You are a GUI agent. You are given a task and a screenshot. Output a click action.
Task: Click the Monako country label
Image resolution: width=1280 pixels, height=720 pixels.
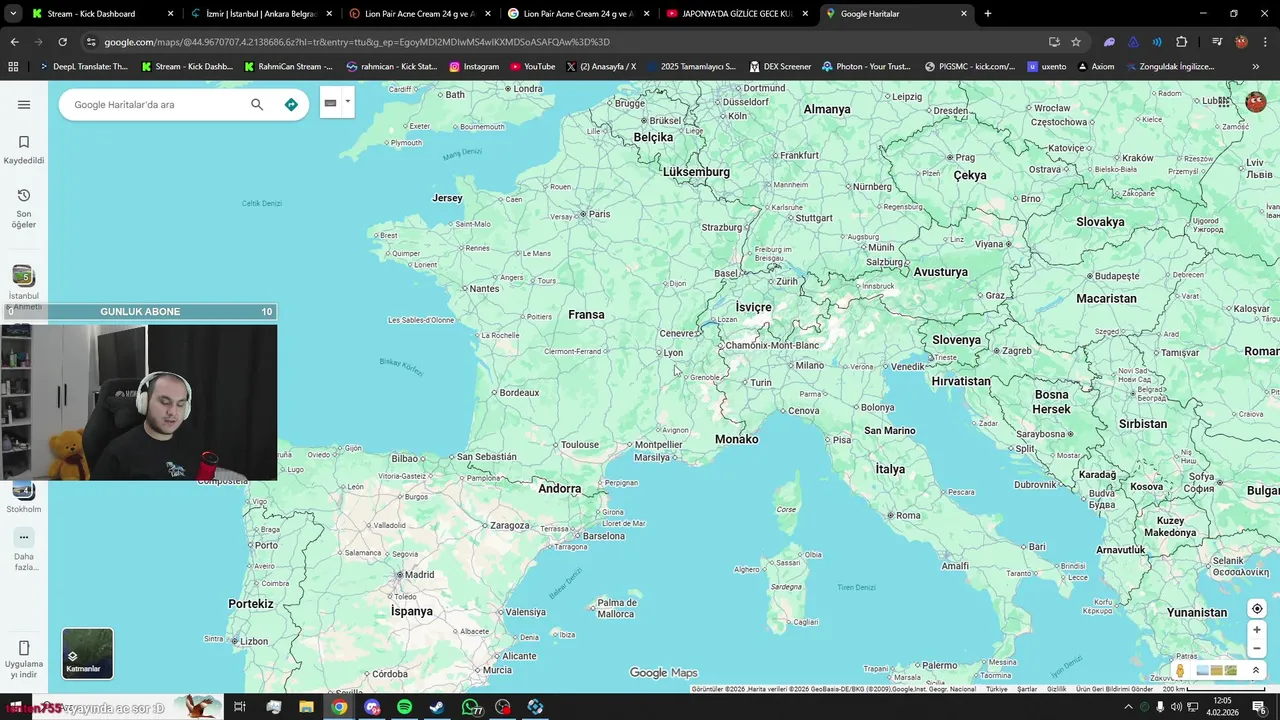click(x=737, y=439)
